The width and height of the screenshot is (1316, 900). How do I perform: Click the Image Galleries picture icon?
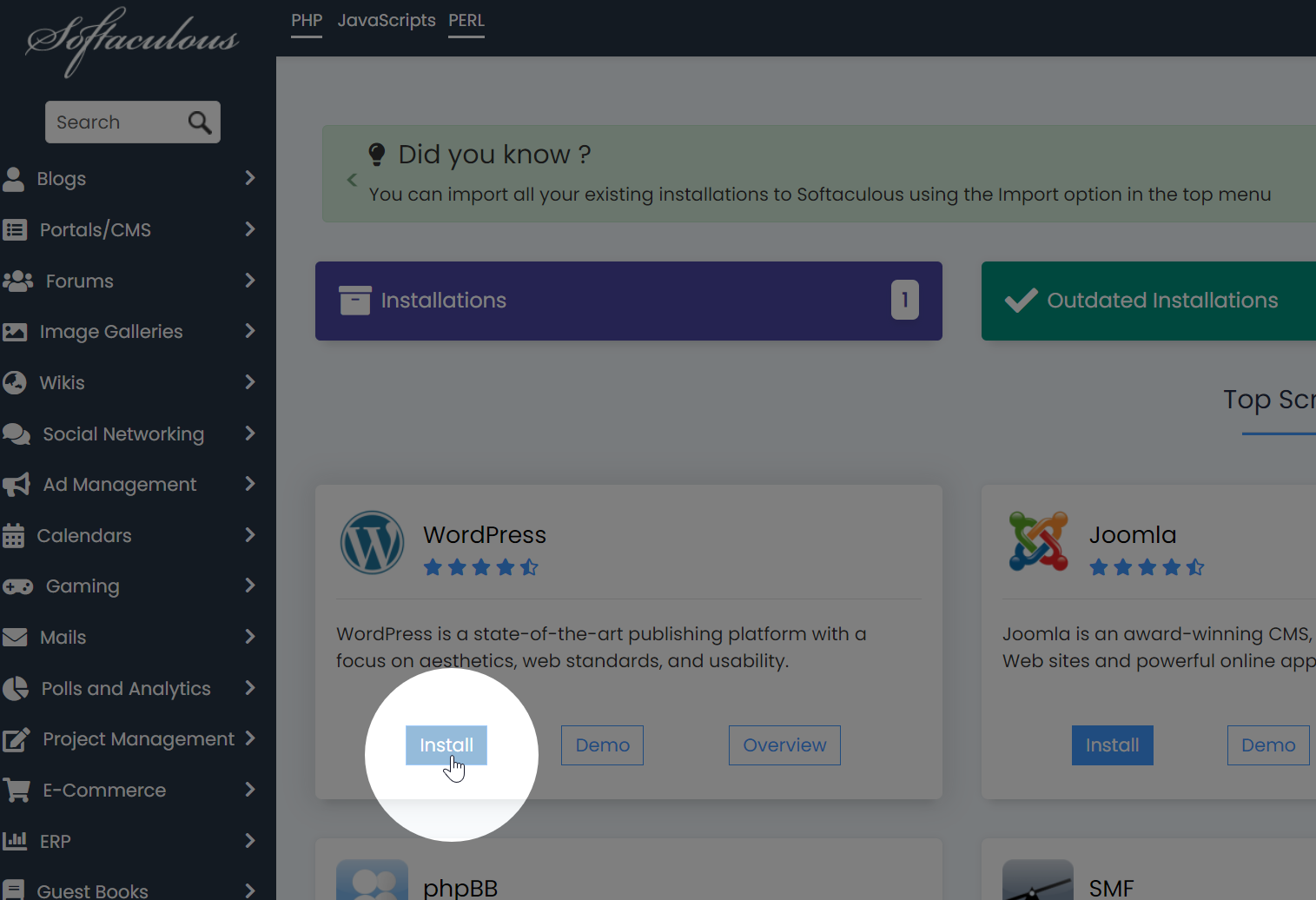(15, 332)
